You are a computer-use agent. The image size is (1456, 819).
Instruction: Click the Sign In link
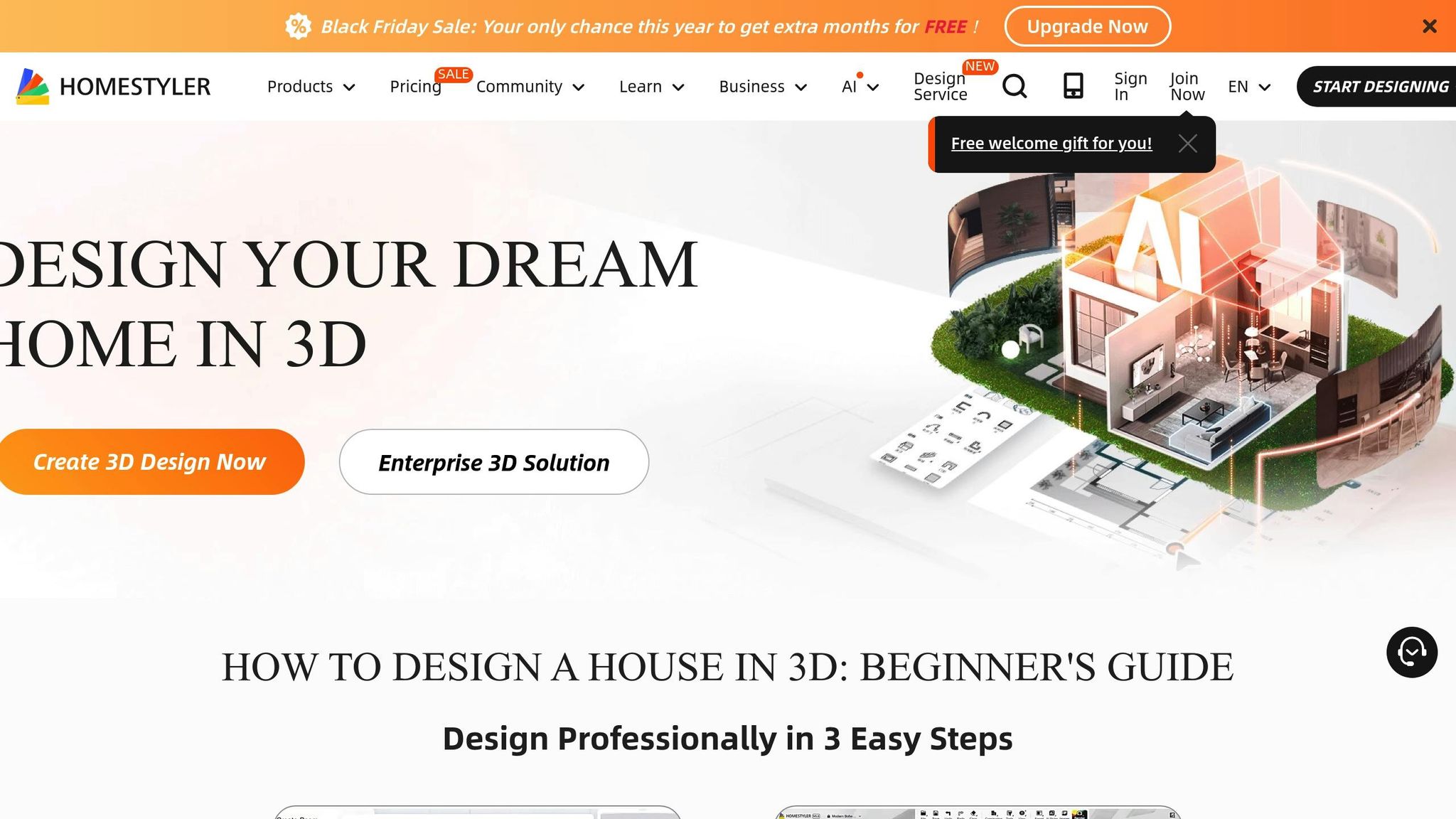1130,87
